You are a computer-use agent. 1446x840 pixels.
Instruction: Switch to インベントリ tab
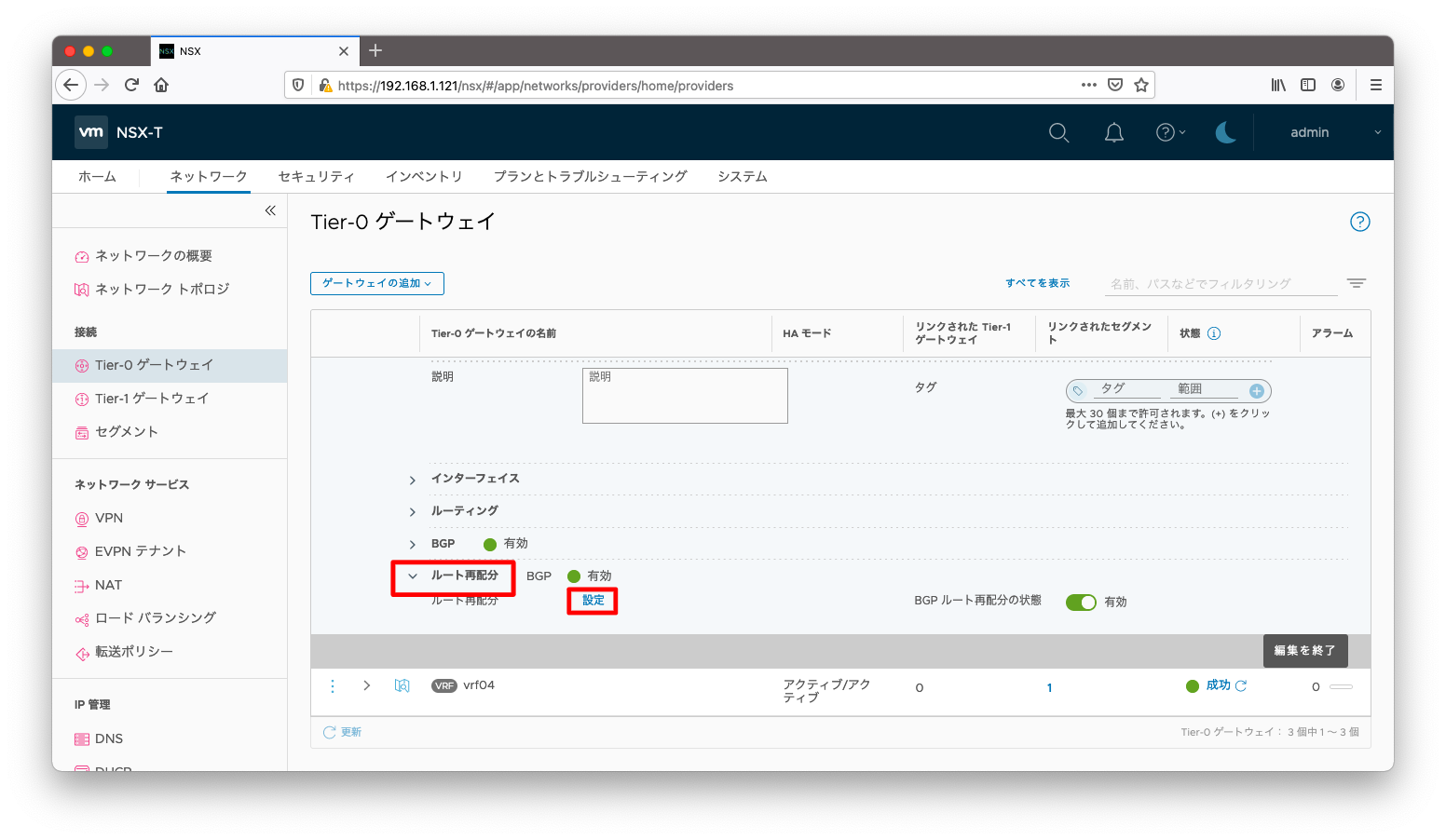tap(424, 177)
